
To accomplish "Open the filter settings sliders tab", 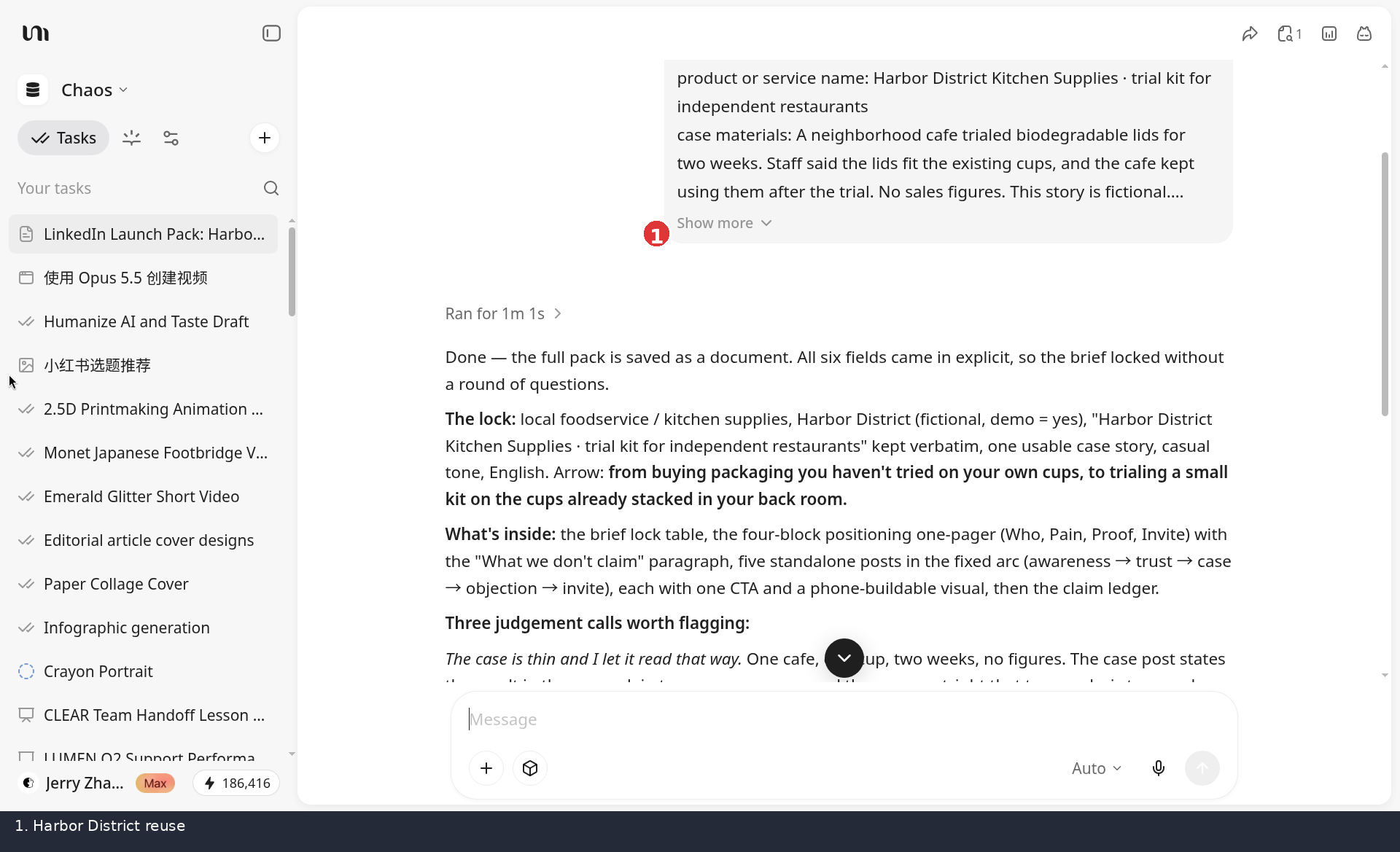I will (x=171, y=138).
